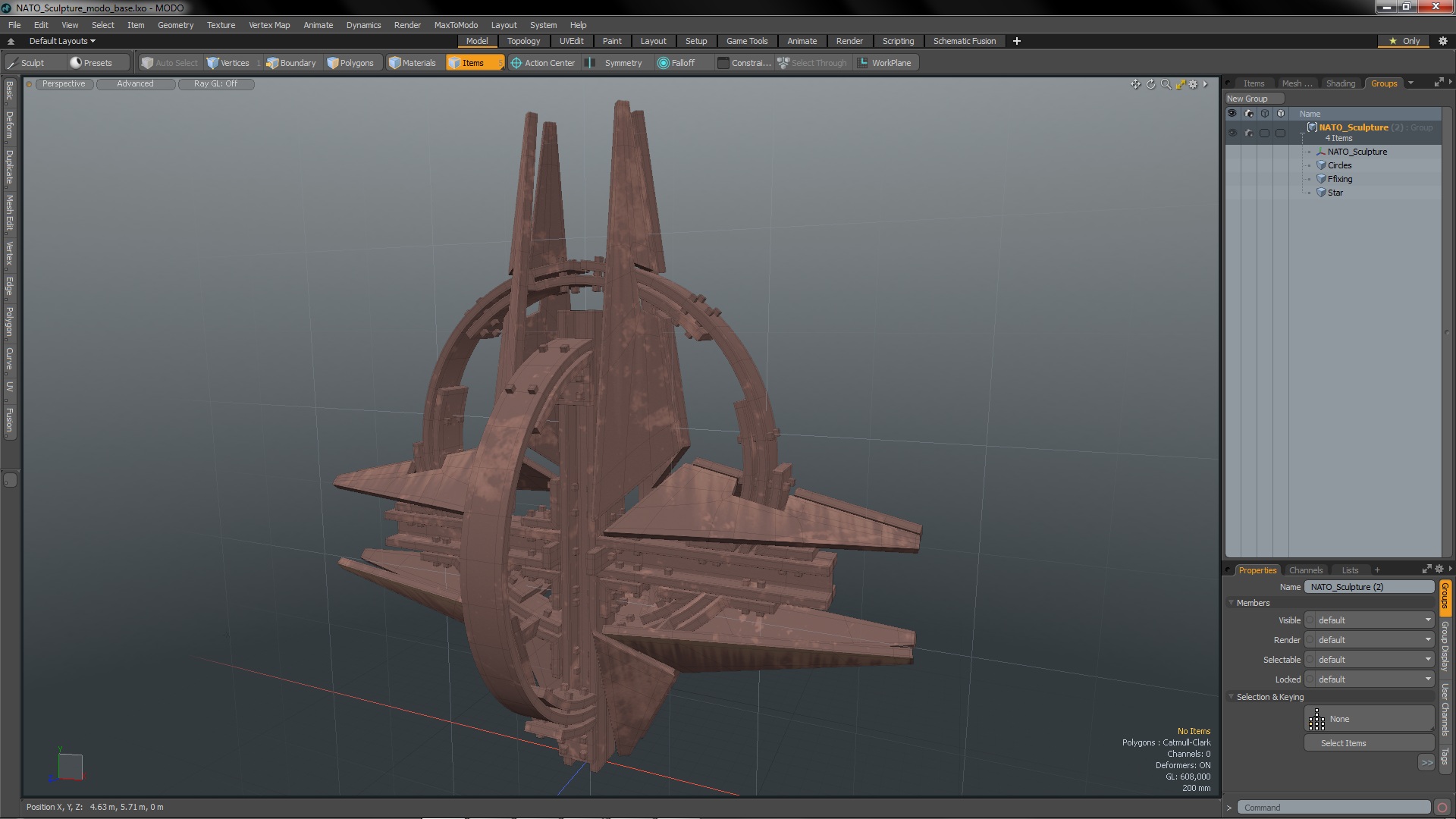Open Properties panel gear settings
Screen dimensions: 1456x819
[x=1439, y=570]
